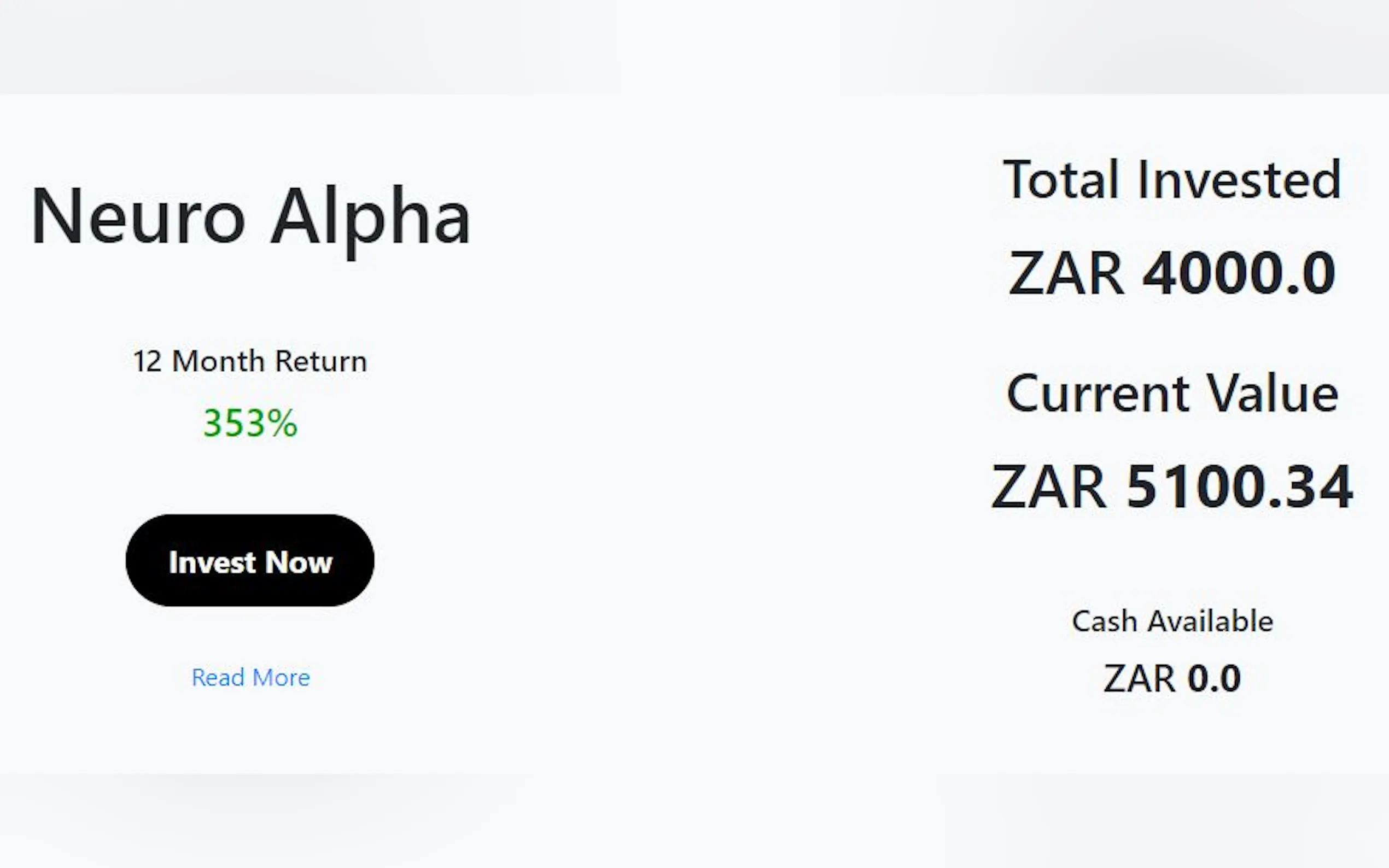Click the word Neuro in the heading
The height and width of the screenshot is (868, 1389).
[x=138, y=217]
